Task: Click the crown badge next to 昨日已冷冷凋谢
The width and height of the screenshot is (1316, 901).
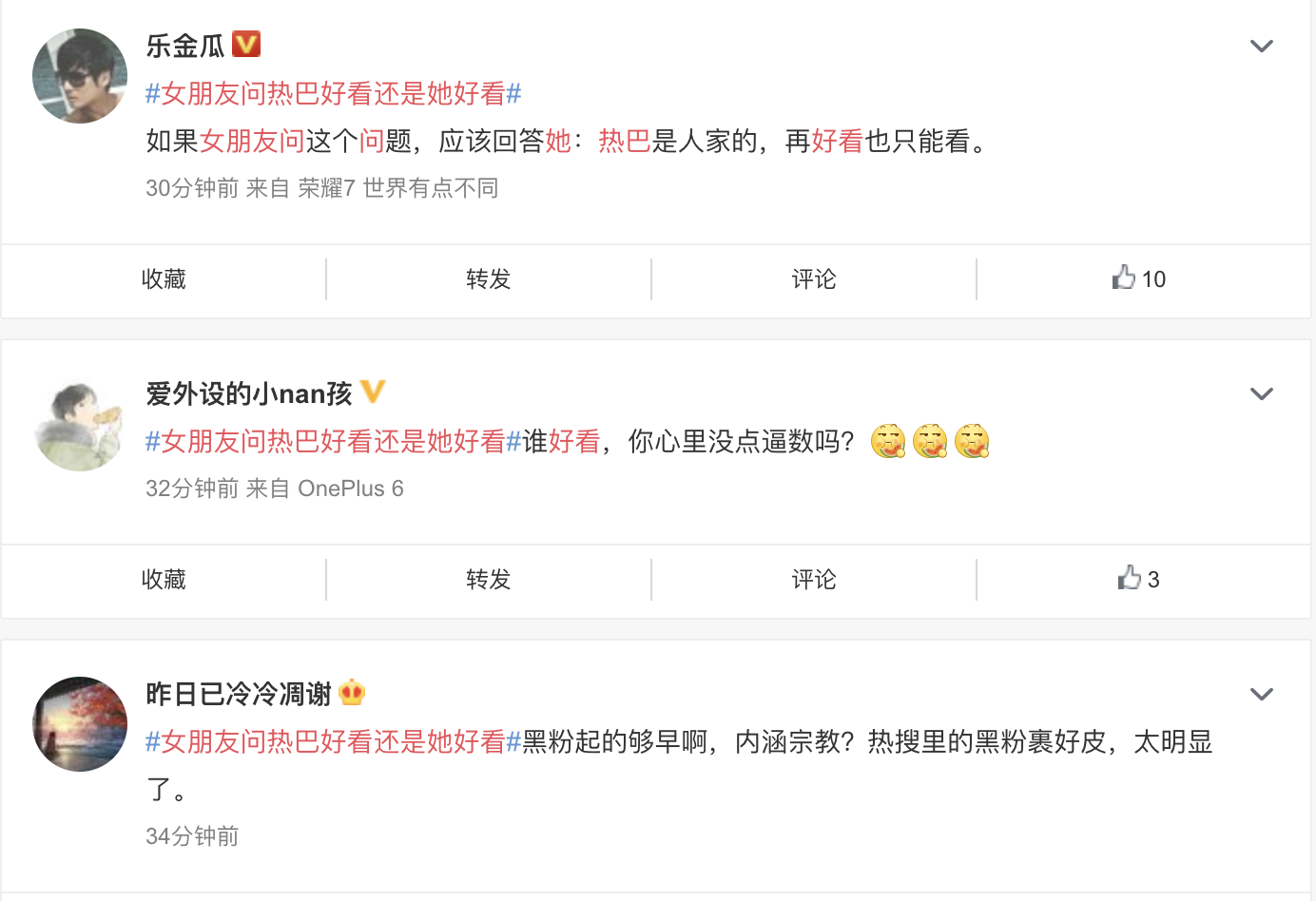Action: click(352, 693)
